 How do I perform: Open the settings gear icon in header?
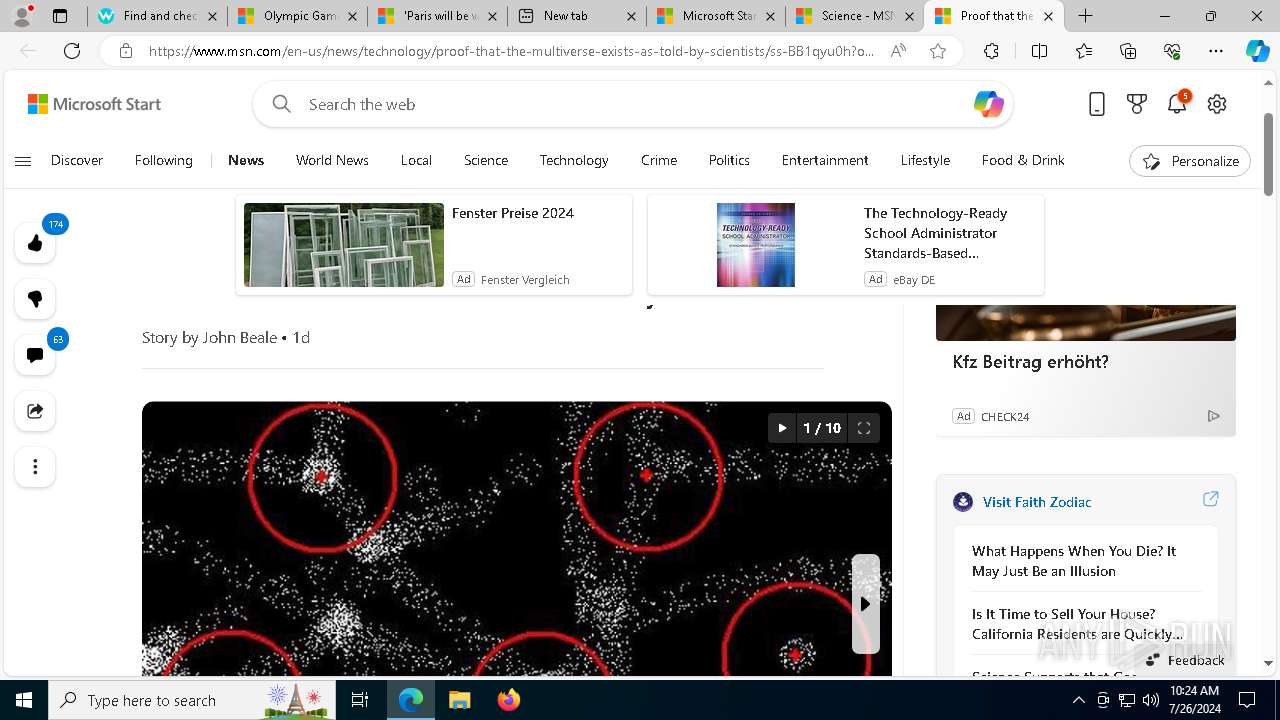click(1217, 104)
